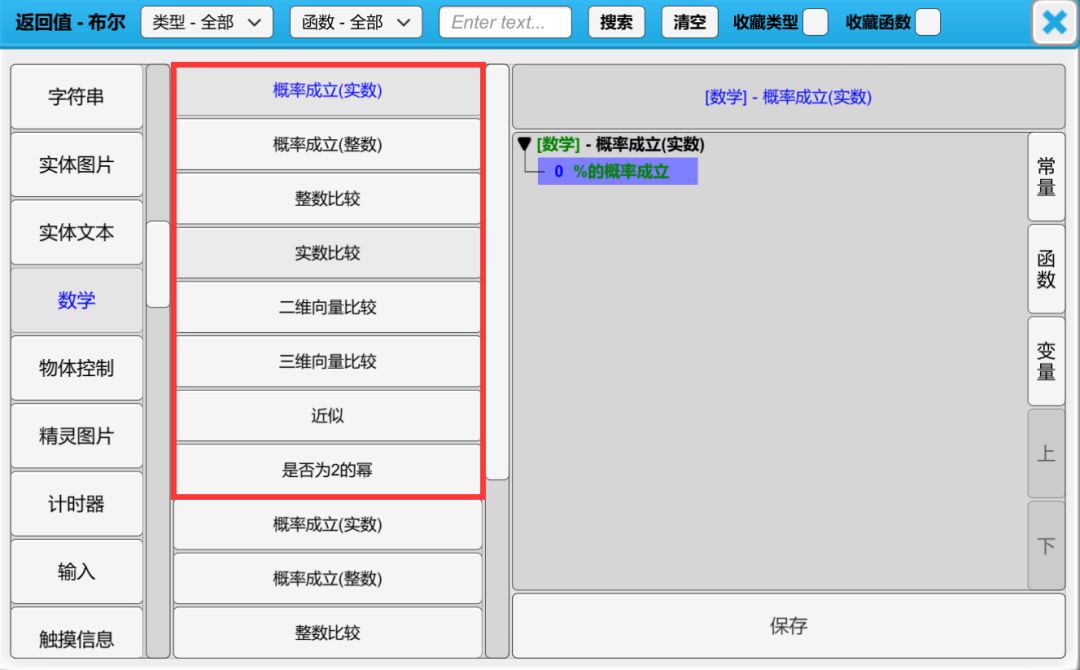Click the 上 move-up button
1080x670 pixels.
(x=1046, y=453)
